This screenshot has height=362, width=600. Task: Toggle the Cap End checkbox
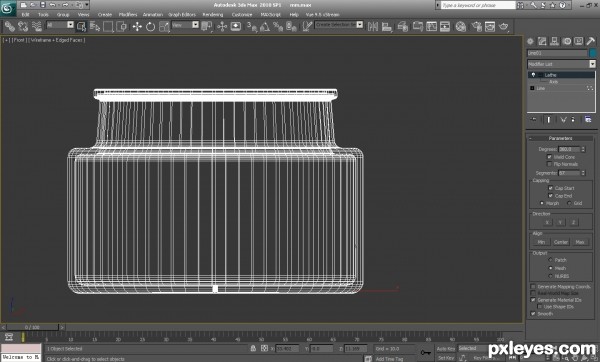[x=550, y=196]
